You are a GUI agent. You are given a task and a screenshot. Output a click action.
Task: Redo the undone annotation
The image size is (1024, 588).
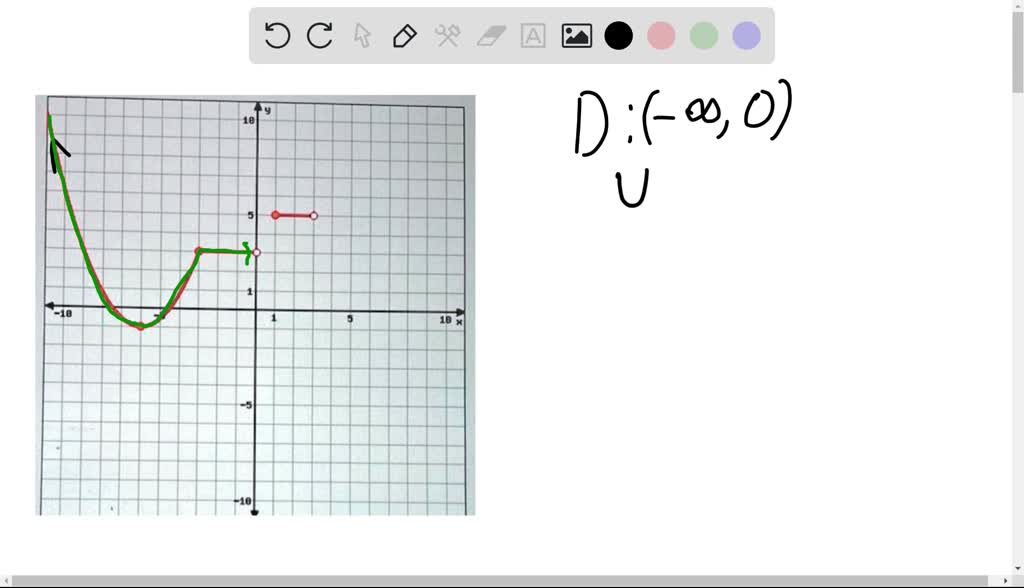tap(318, 35)
